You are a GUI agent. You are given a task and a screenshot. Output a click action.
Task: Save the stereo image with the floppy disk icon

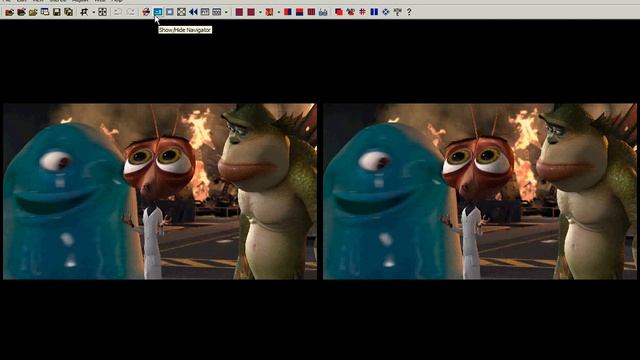tap(57, 12)
